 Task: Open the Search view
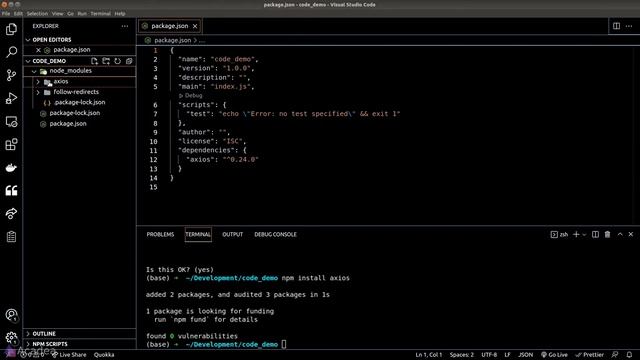(x=11, y=52)
